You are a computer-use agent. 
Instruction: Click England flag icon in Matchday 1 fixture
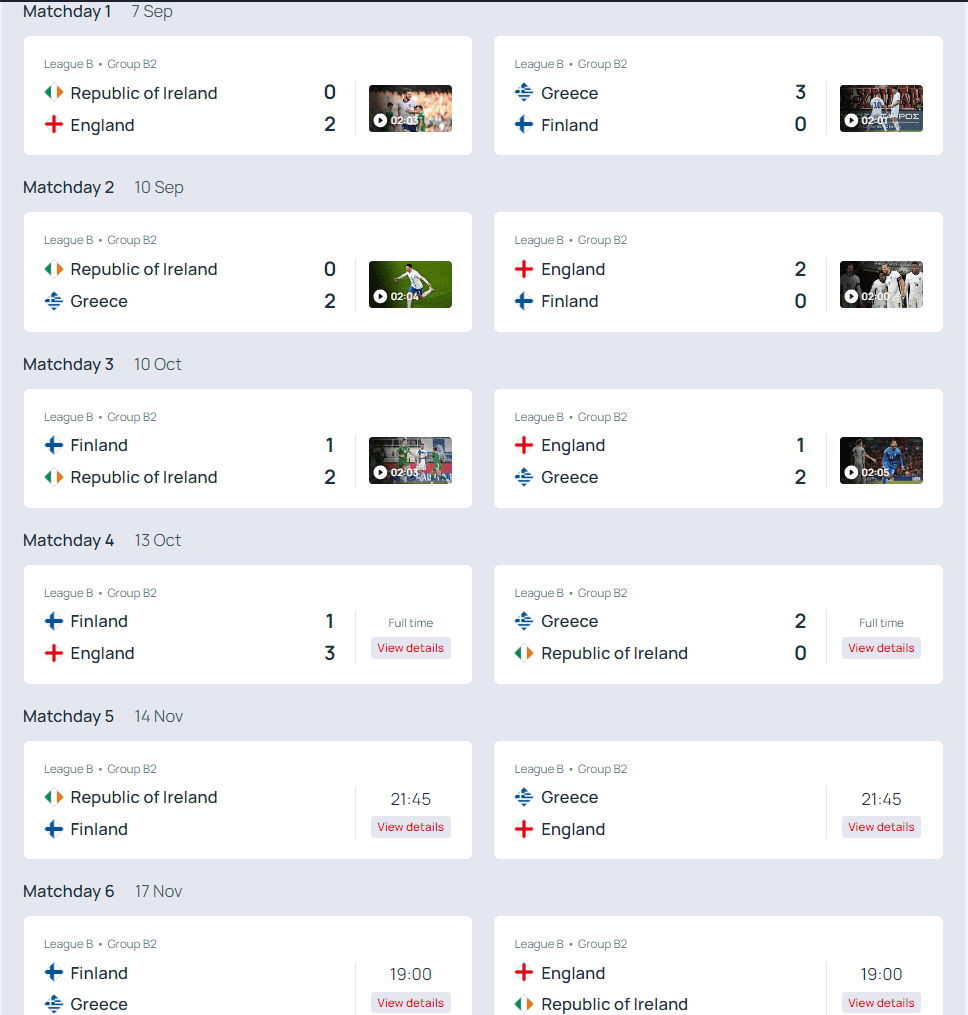click(x=54, y=125)
